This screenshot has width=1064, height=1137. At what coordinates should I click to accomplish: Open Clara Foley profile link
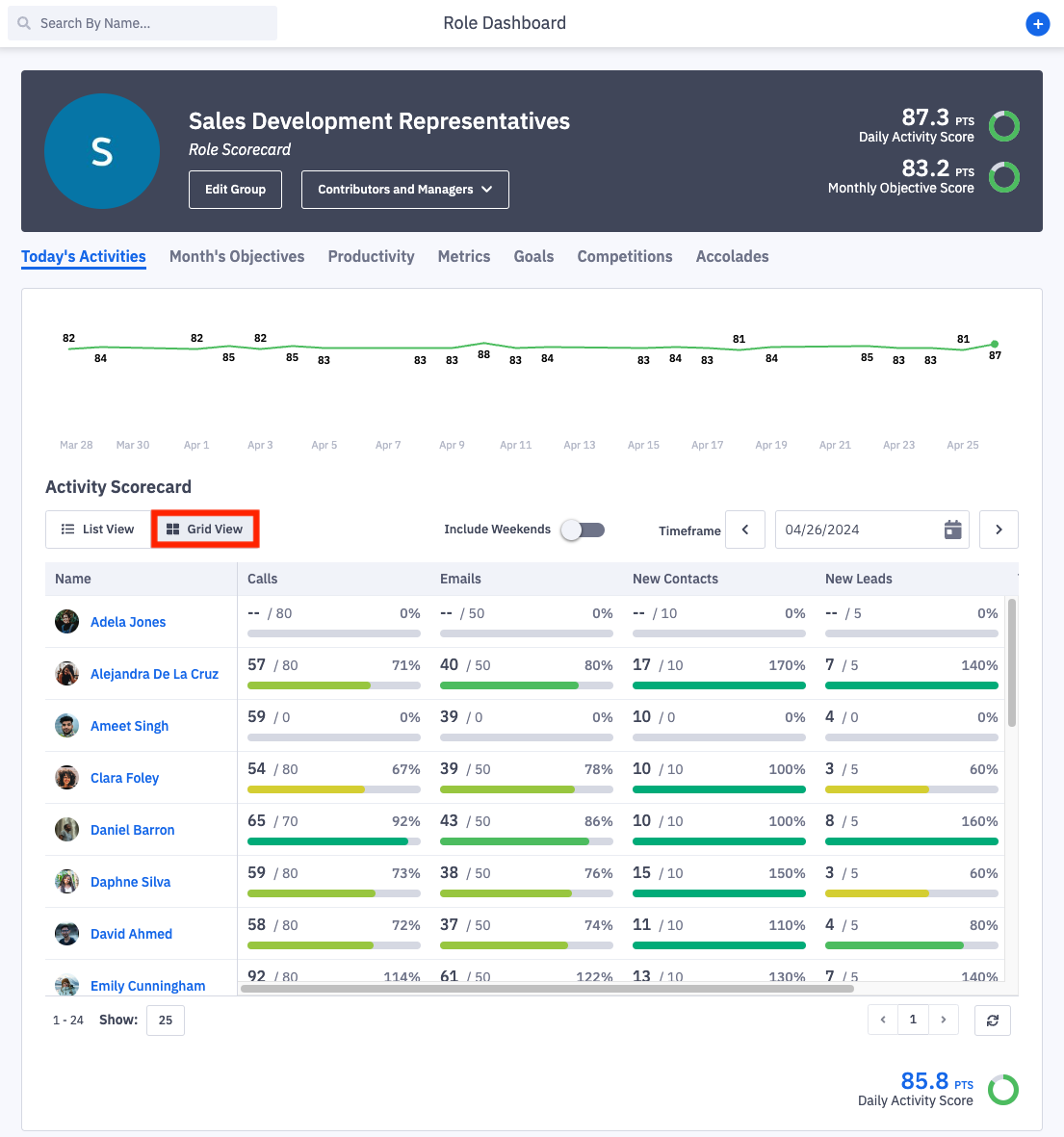coord(124,778)
